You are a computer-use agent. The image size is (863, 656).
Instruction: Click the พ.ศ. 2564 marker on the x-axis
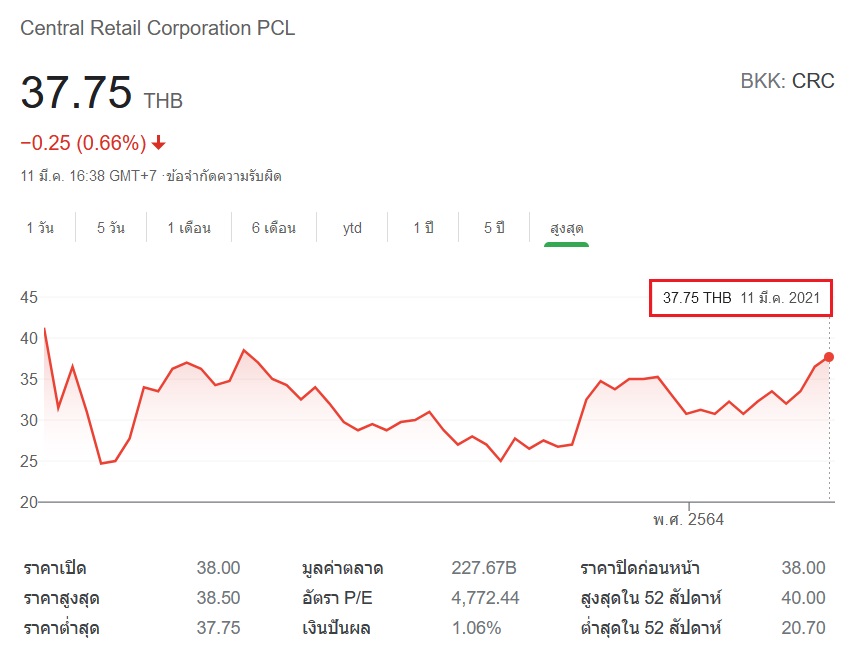(688, 520)
